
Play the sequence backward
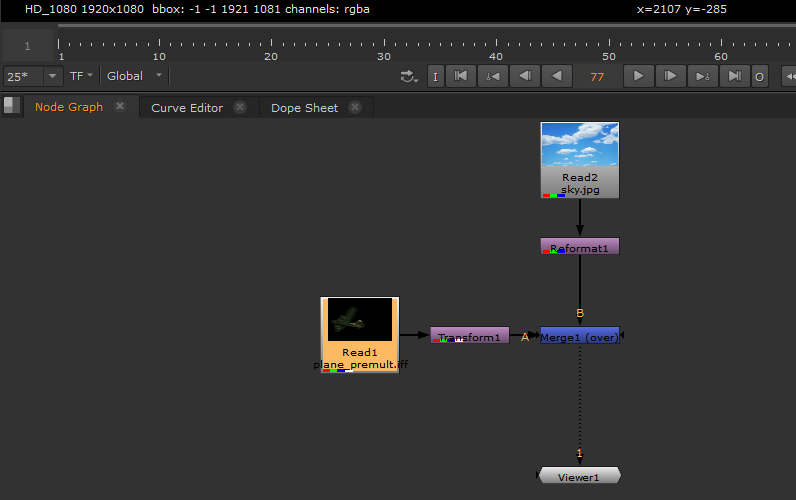click(557, 76)
